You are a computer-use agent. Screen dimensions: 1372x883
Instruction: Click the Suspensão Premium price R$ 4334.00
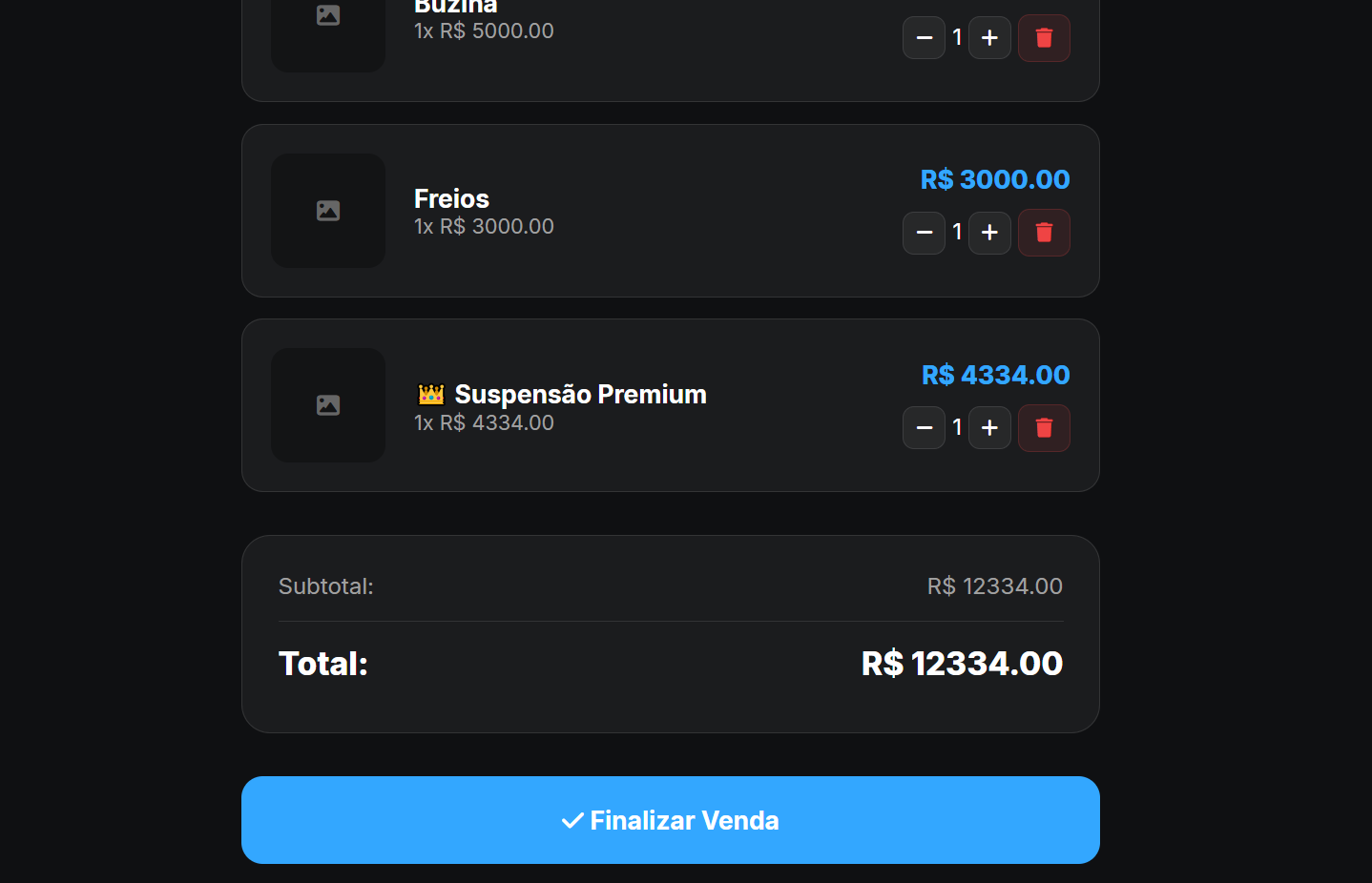click(995, 375)
